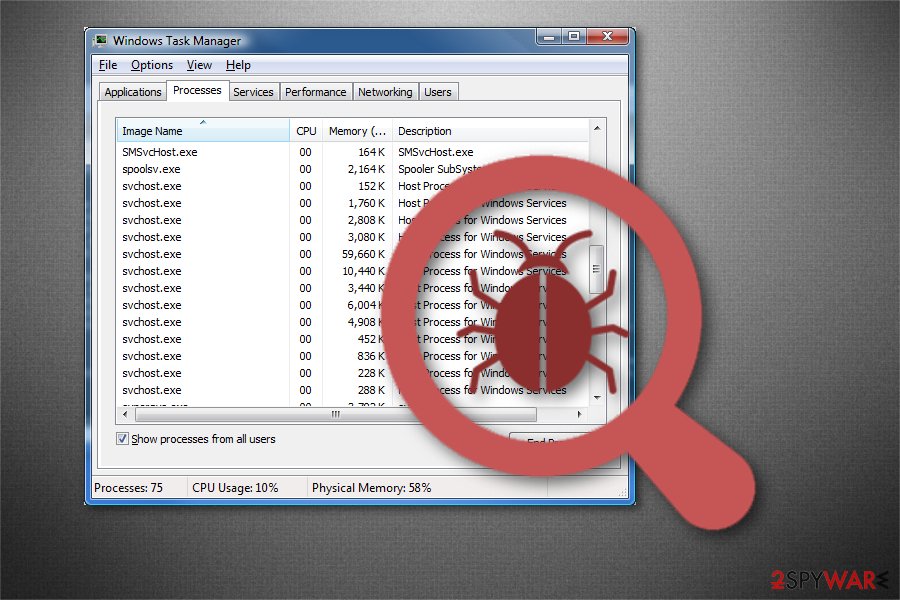900x600 pixels.
Task: Select svchost.exe using 2,808 K memory
Action: (x=352, y=220)
